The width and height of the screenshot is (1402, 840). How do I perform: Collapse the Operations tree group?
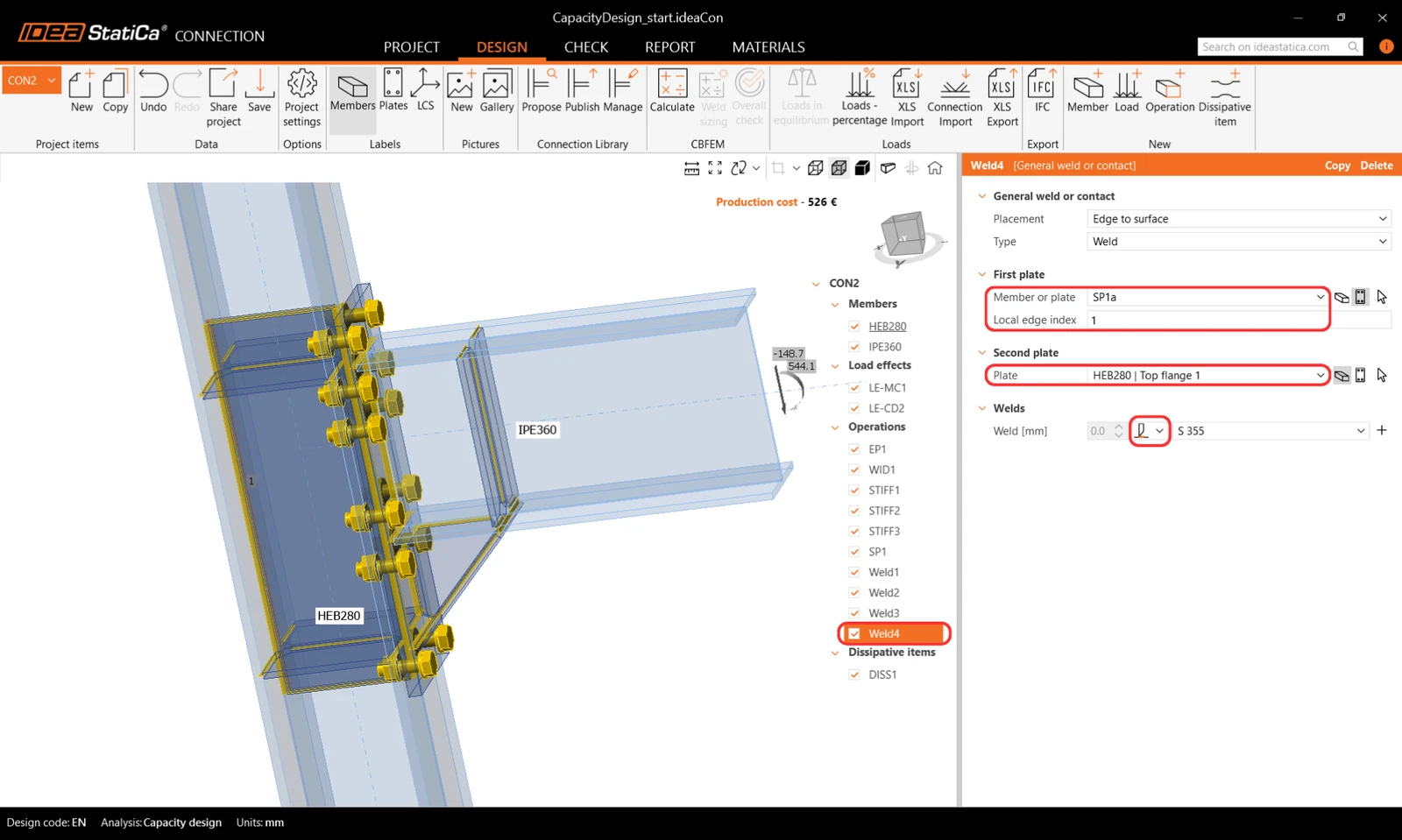pos(835,427)
